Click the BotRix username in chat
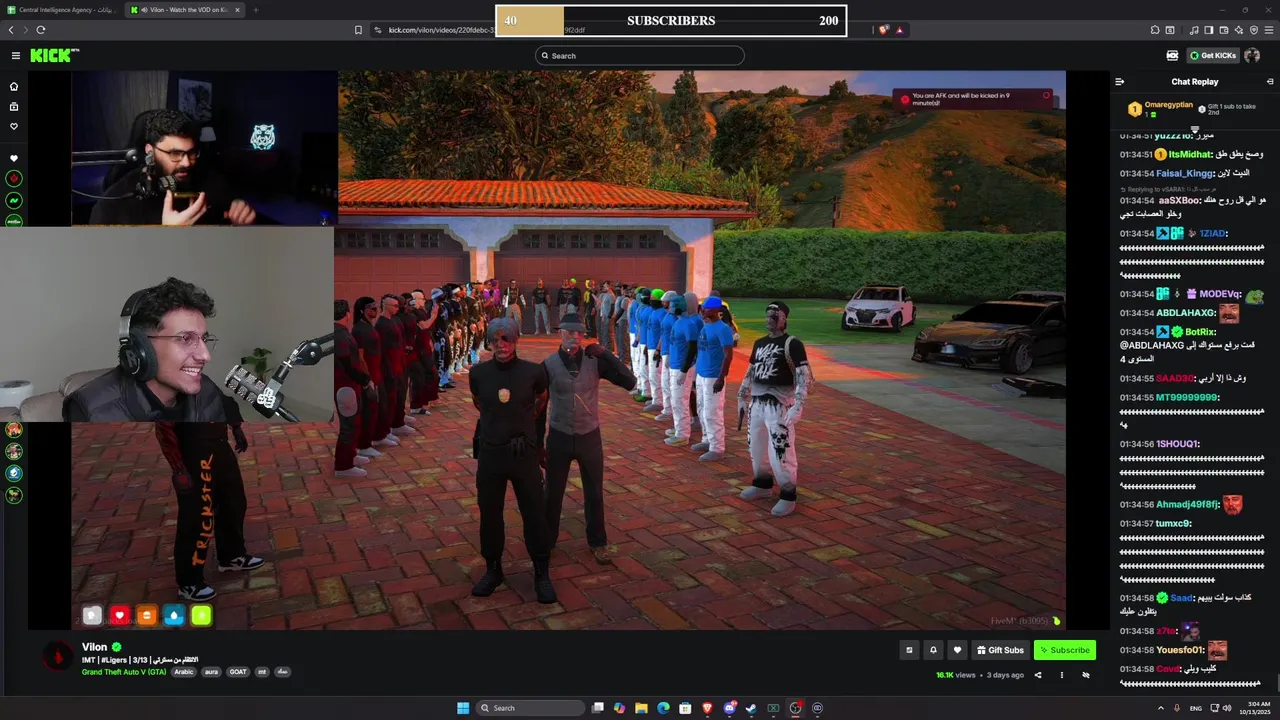The height and width of the screenshot is (720, 1280). click(1200, 332)
